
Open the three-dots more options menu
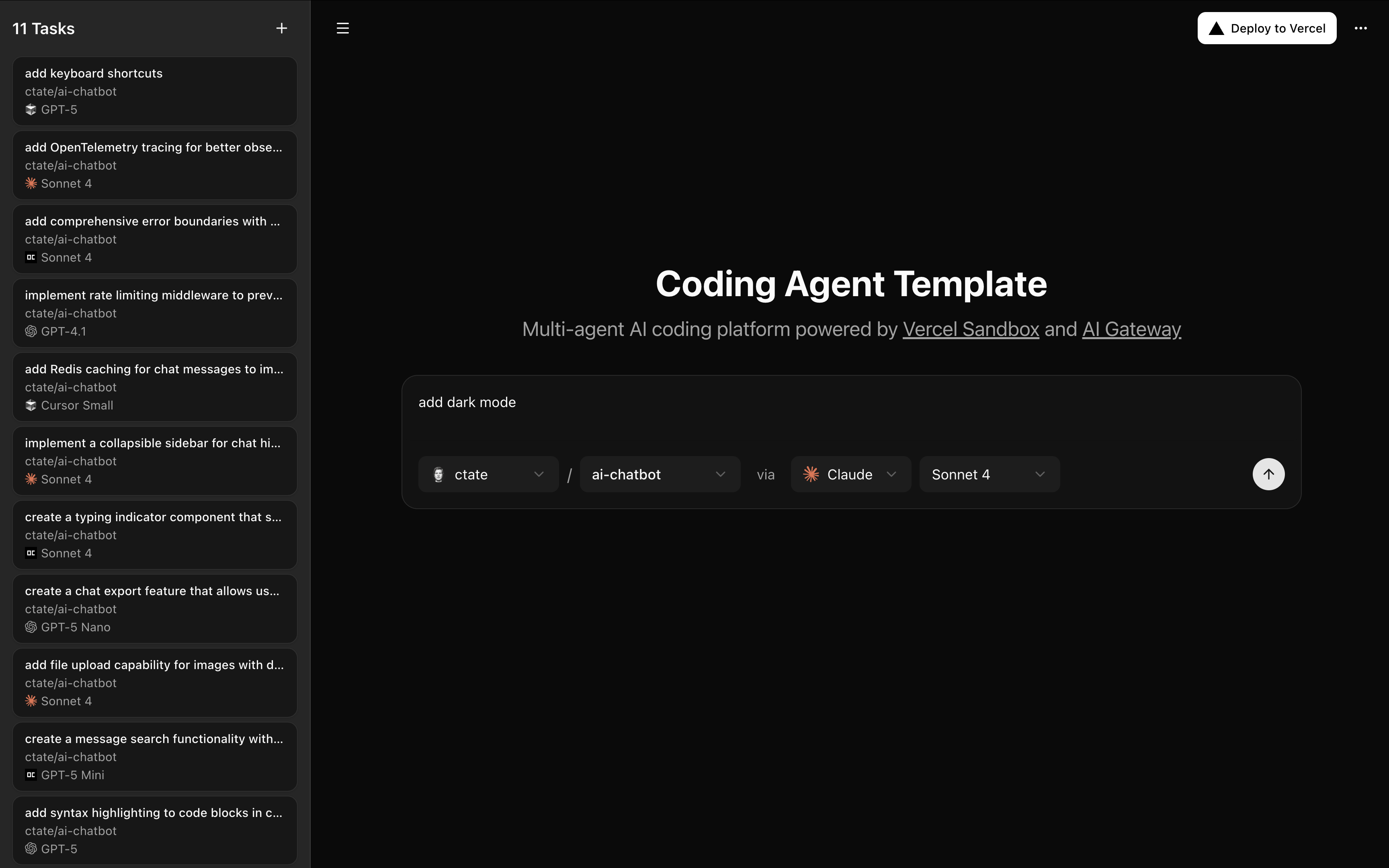[1360, 28]
